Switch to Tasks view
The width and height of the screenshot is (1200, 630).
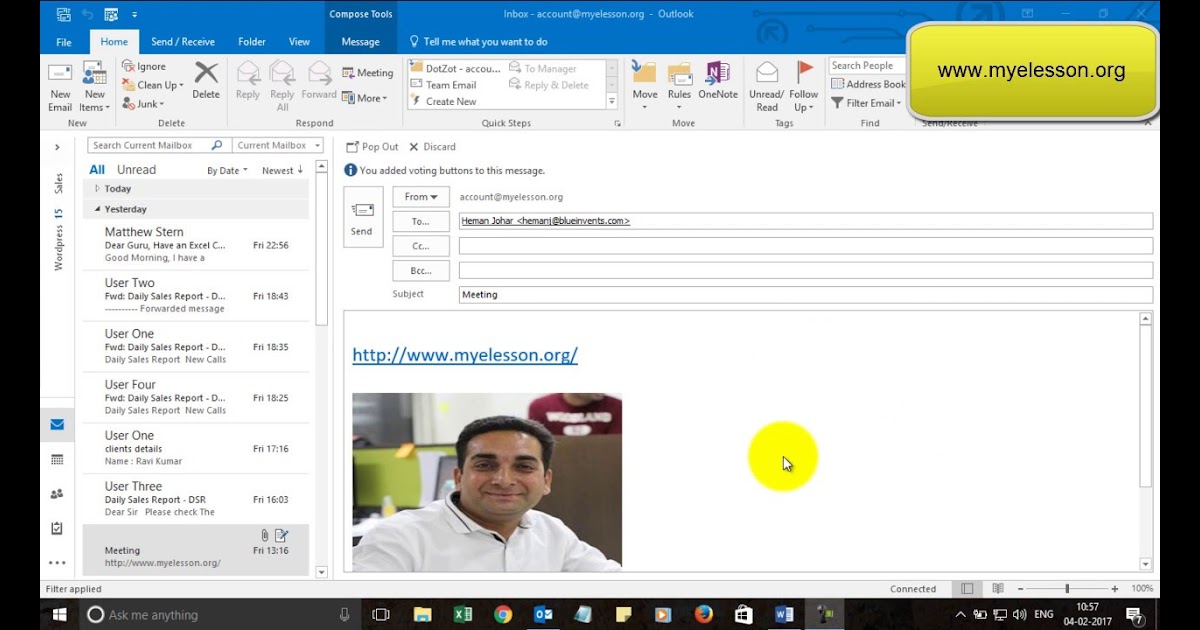(57, 528)
